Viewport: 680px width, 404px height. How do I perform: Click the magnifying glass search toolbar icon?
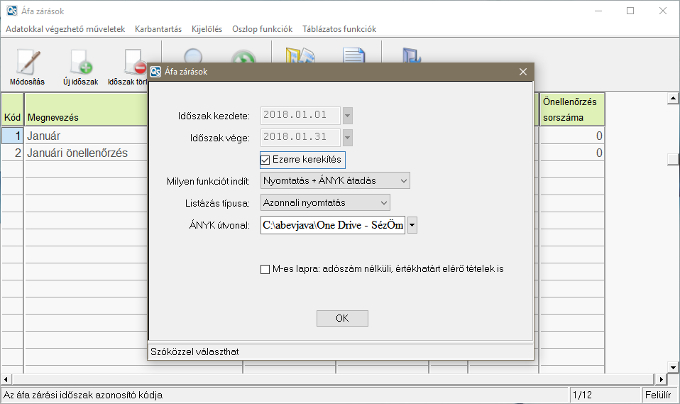pyautogui.click(x=194, y=56)
